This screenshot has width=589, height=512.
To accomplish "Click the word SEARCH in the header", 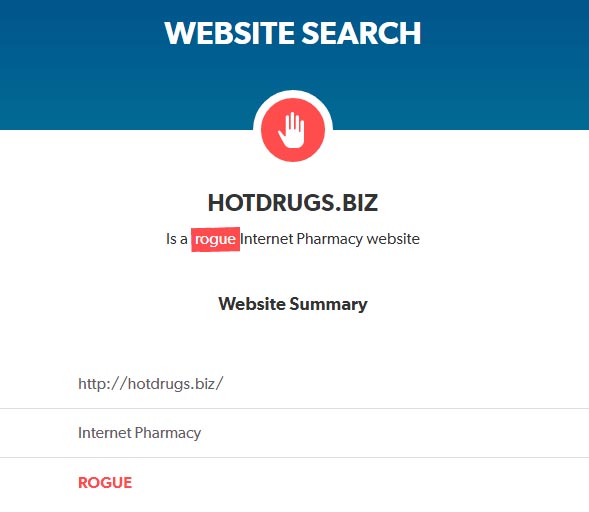I will [x=361, y=33].
